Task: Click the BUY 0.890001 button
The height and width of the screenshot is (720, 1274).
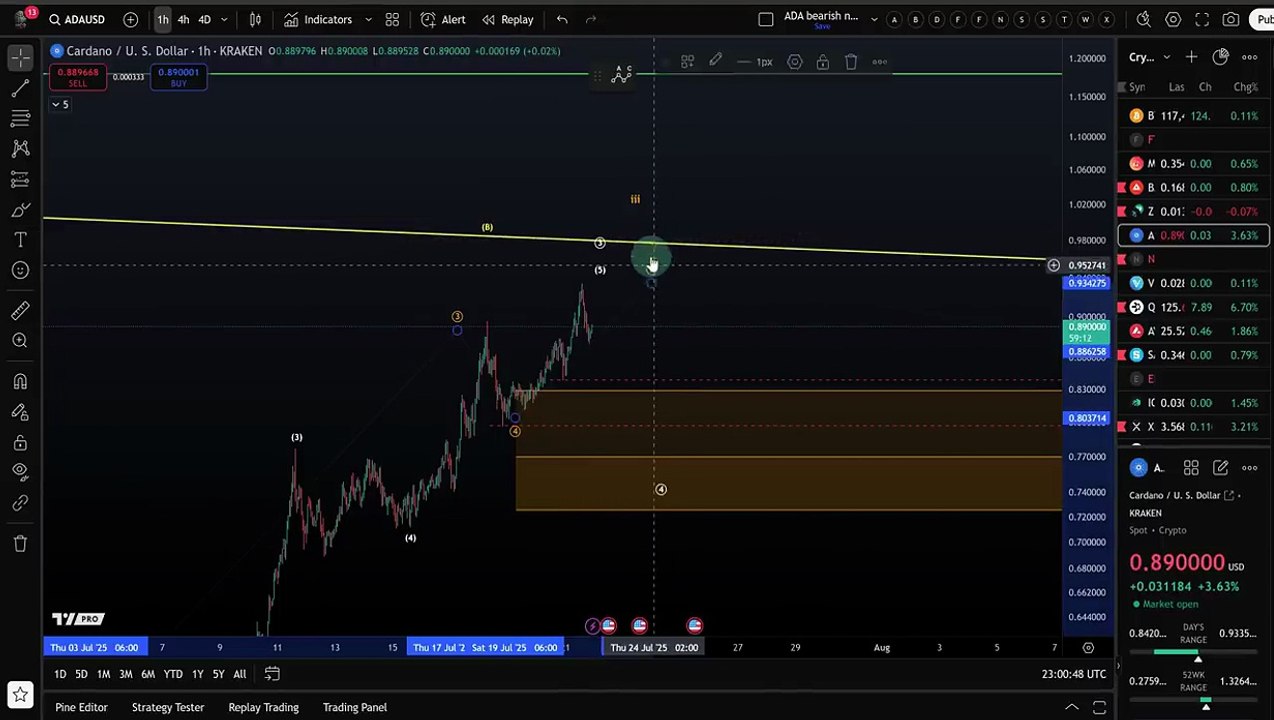Action: coord(178,77)
